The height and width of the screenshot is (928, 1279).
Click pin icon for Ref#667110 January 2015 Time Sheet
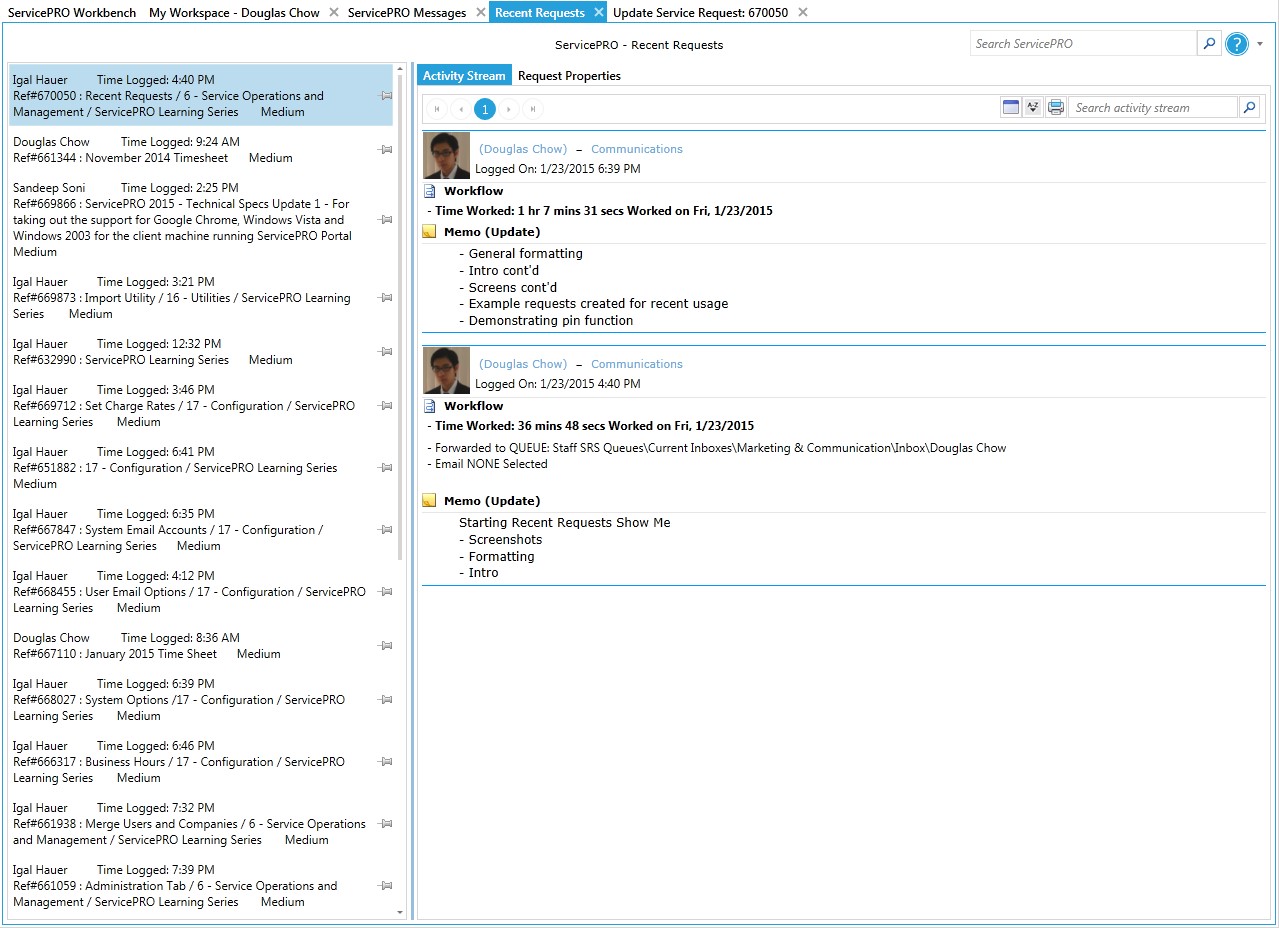click(386, 646)
